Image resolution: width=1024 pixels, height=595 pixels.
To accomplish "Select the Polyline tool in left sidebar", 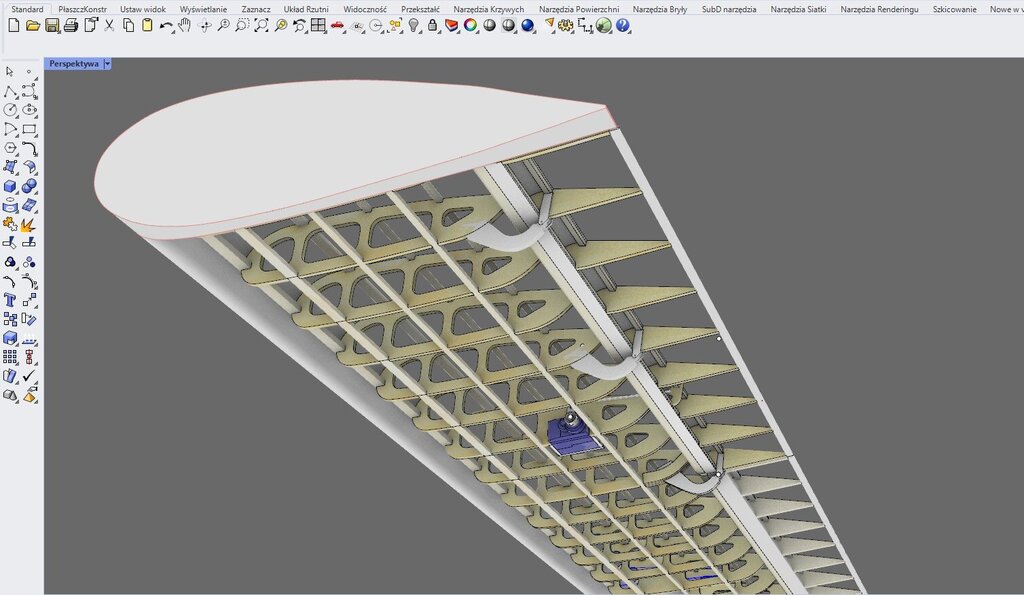I will coord(10,91).
